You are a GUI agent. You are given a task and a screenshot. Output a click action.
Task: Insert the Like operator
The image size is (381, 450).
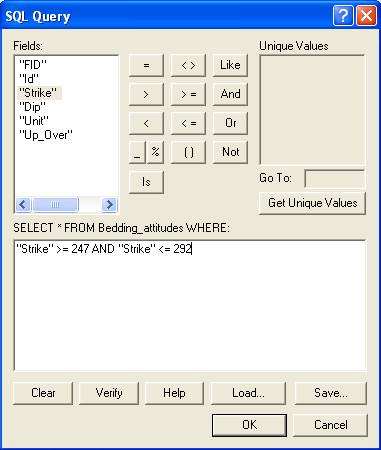[230, 65]
